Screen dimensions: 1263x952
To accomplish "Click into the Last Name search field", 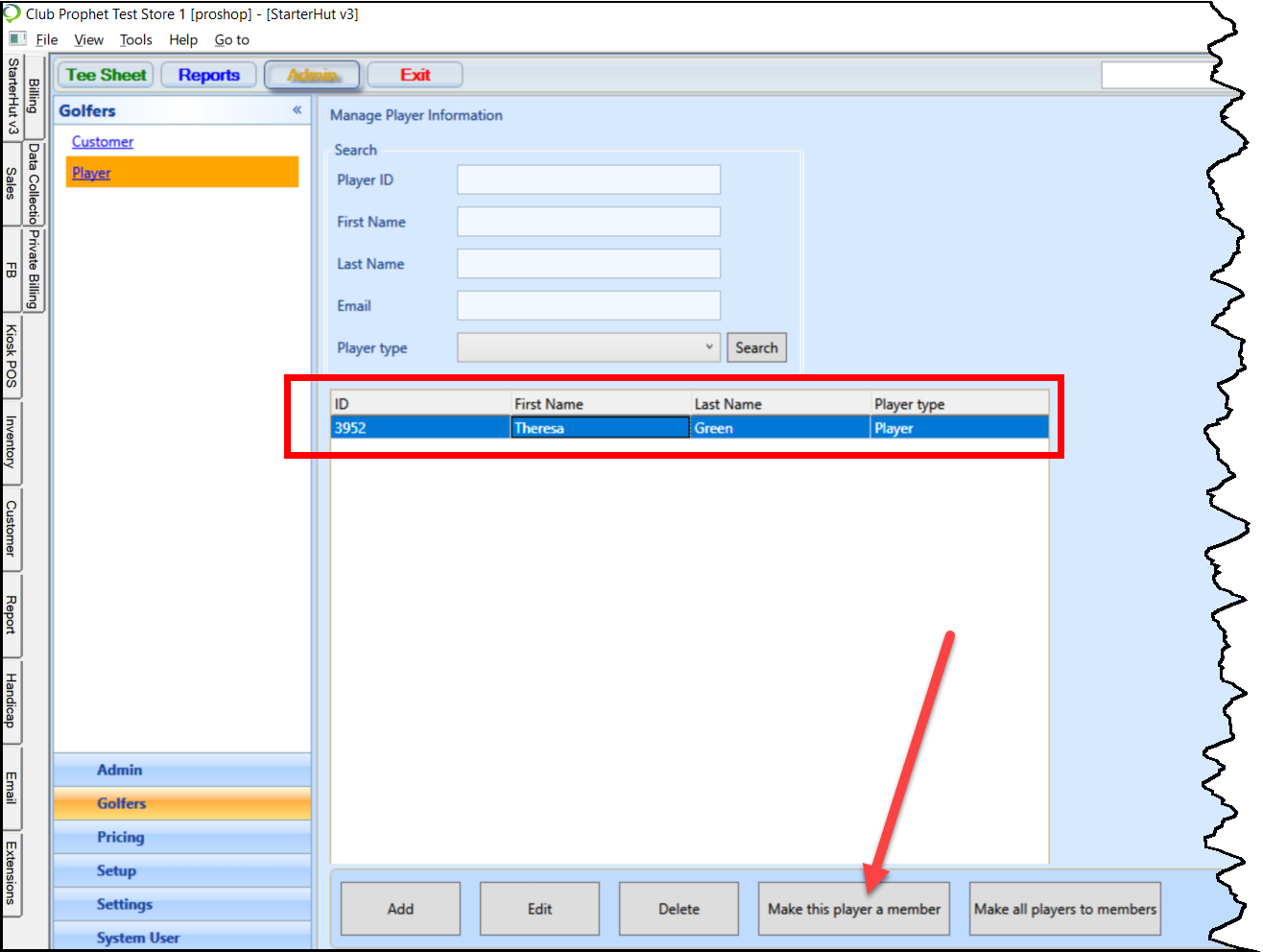I will tap(588, 264).
